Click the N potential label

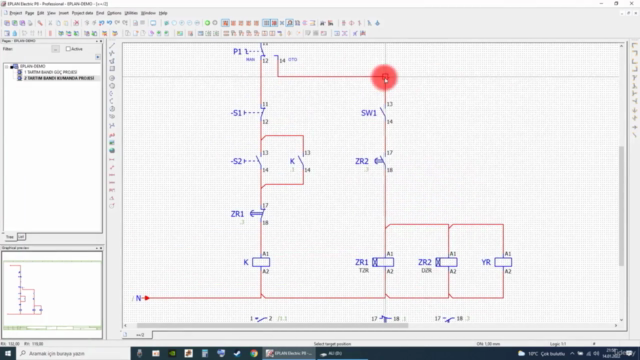(x=138, y=298)
